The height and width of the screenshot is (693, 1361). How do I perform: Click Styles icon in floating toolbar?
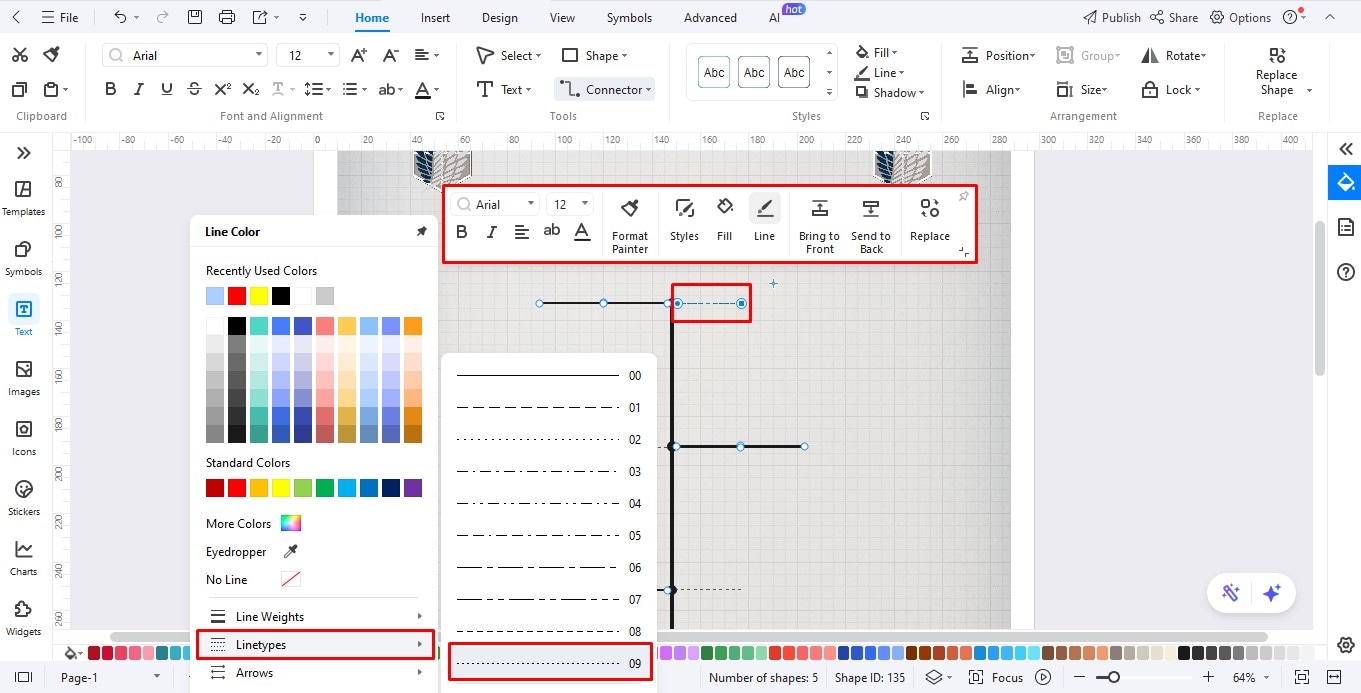pos(684,219)
